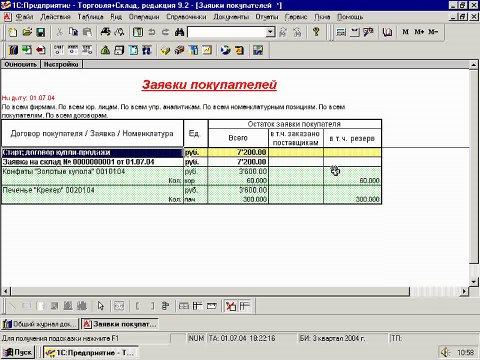The height and width of the screenshot is (360, 480).
Task: Print the report with printer icon
Action: click(105, 32)
